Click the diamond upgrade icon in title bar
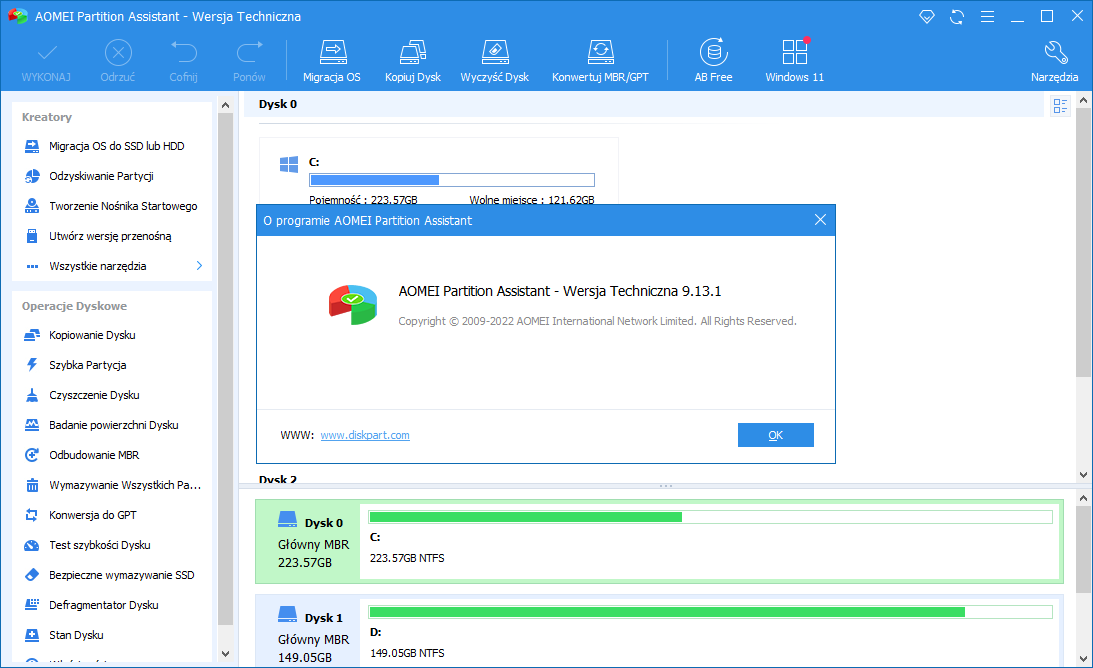Screen dimensions: 1093x668 [926, 16]
